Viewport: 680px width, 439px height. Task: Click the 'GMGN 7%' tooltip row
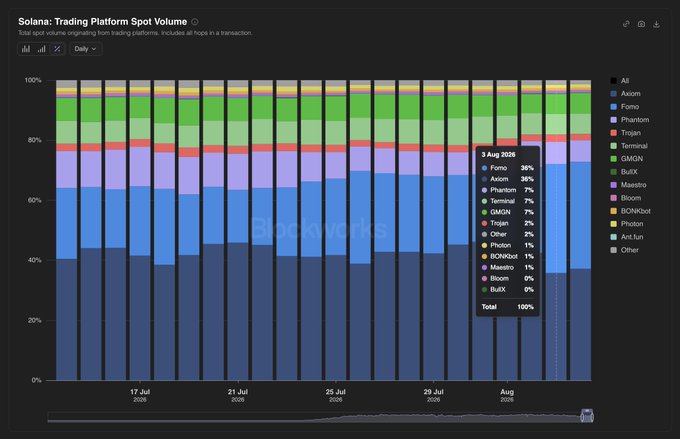pyautogui.click(x=507, y=212)
